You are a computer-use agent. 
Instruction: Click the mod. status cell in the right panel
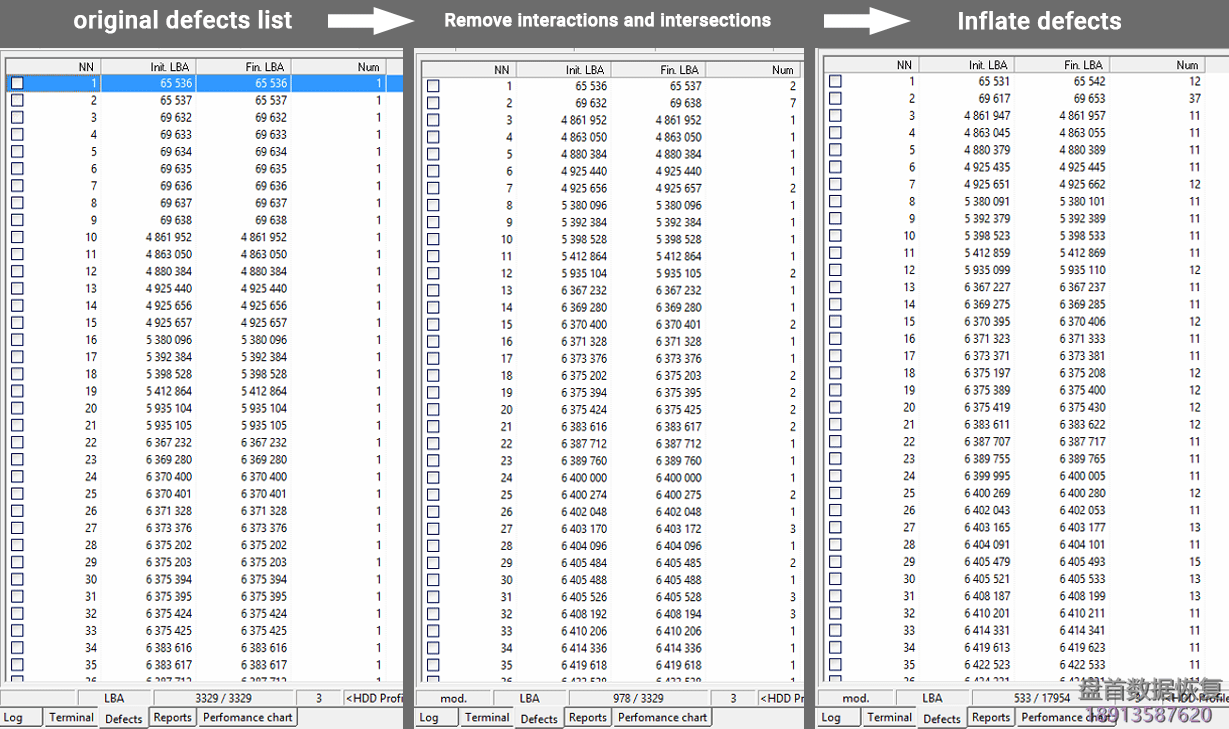(855, 698)
